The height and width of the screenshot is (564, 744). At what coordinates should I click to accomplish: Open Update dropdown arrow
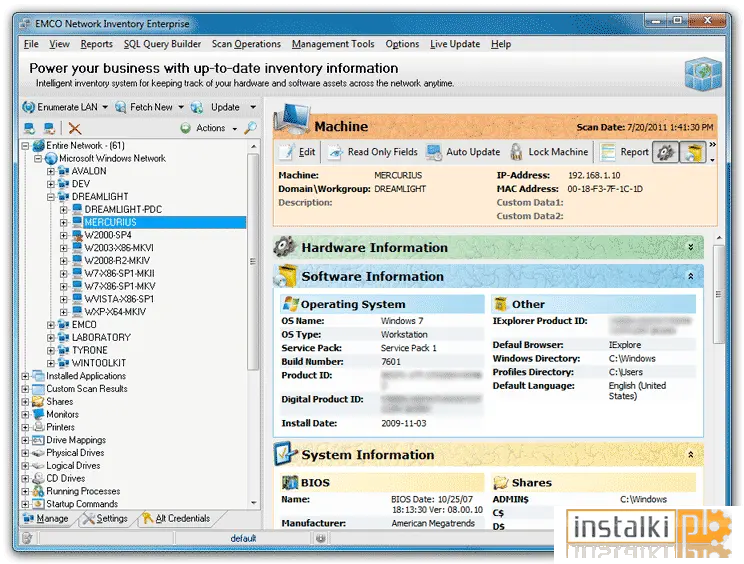[253, 108]
